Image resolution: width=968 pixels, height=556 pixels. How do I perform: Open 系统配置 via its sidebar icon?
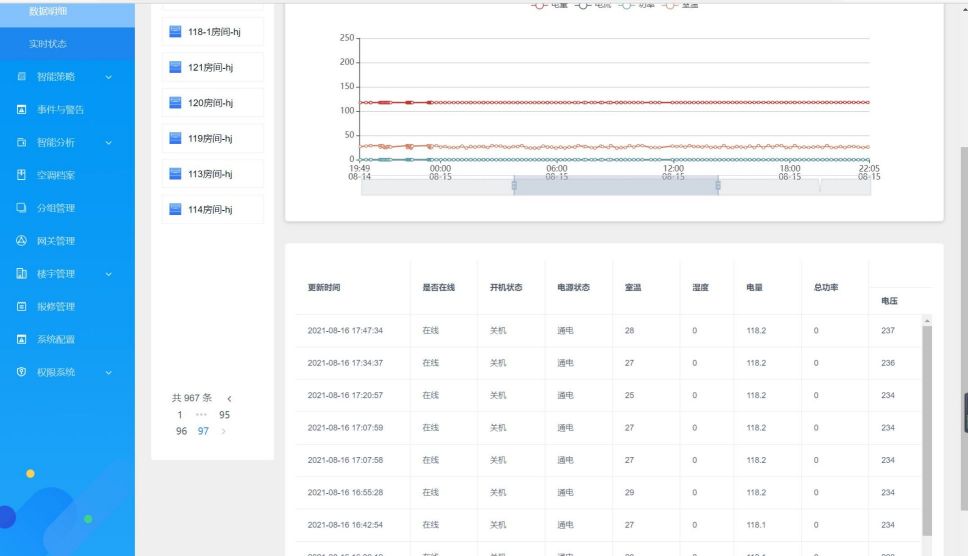click(21, 339)
